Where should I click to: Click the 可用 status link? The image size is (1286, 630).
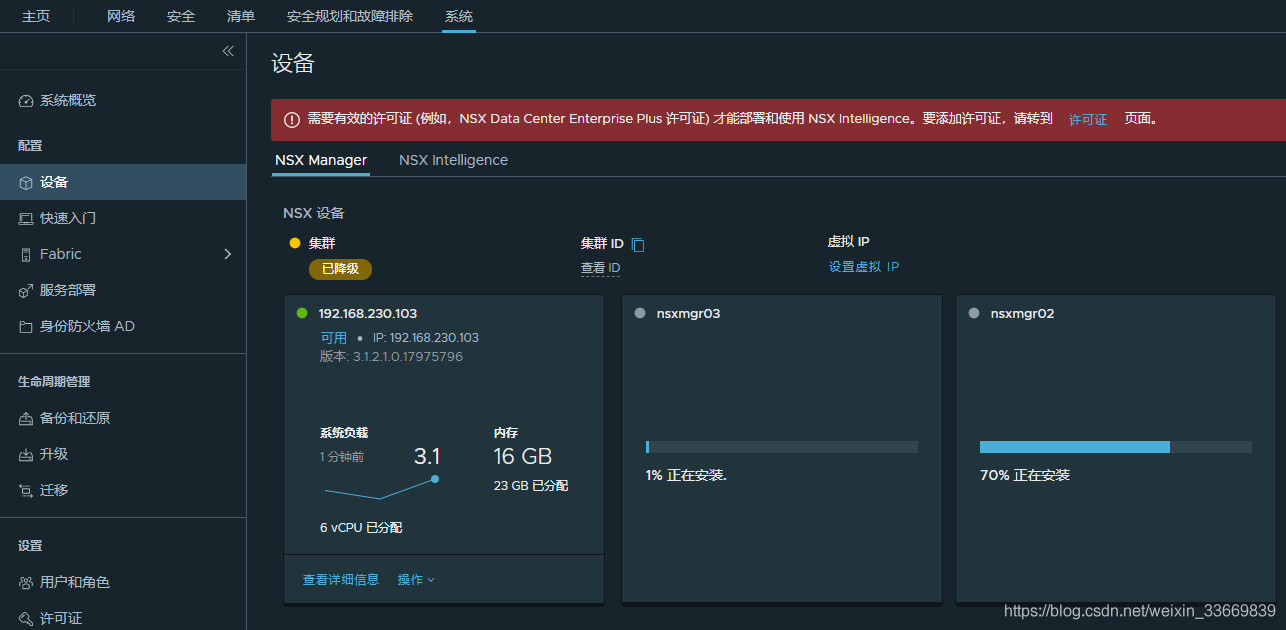click(334, 338)
